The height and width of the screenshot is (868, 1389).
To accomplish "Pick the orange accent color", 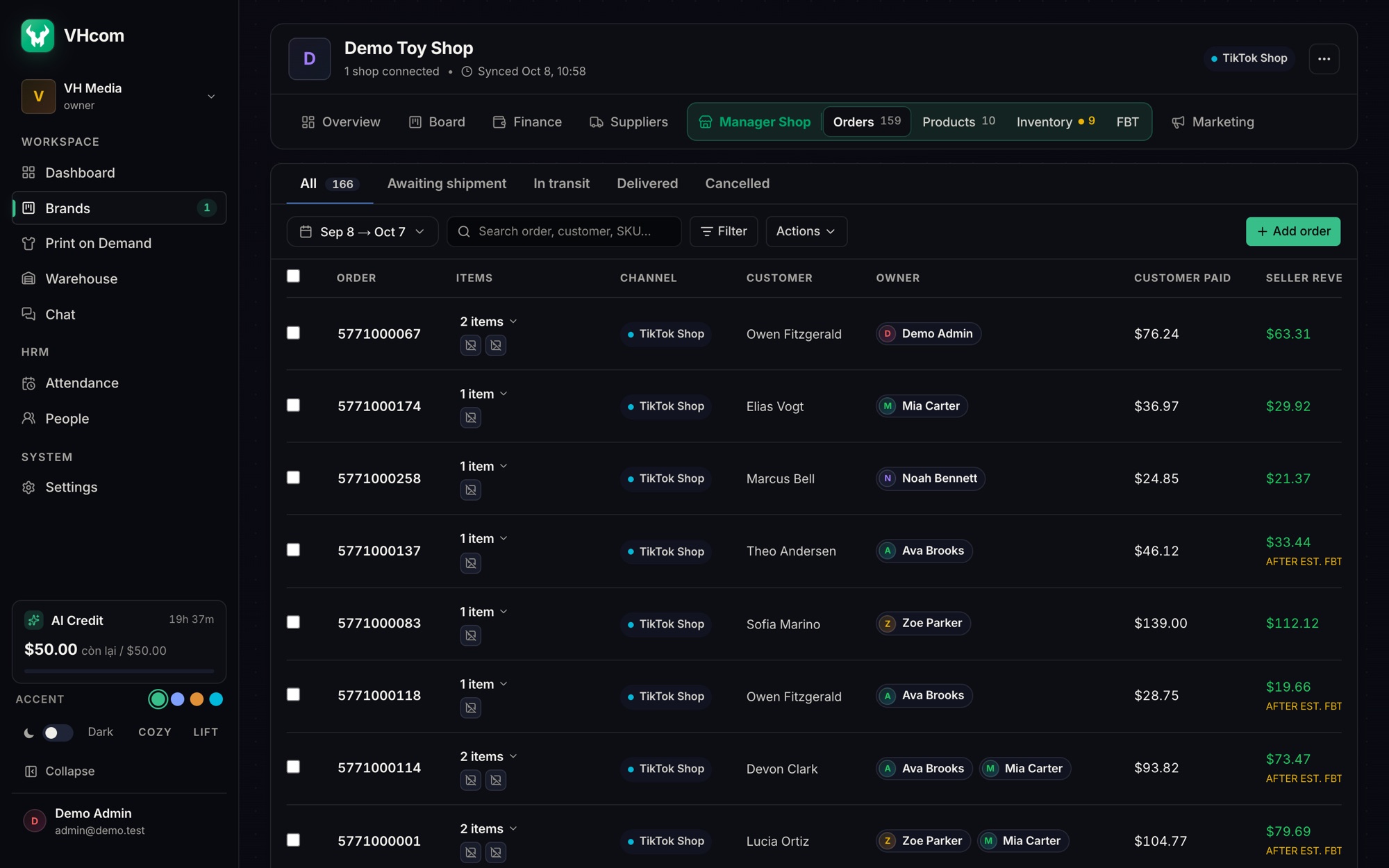I will [x=197, y=699].
